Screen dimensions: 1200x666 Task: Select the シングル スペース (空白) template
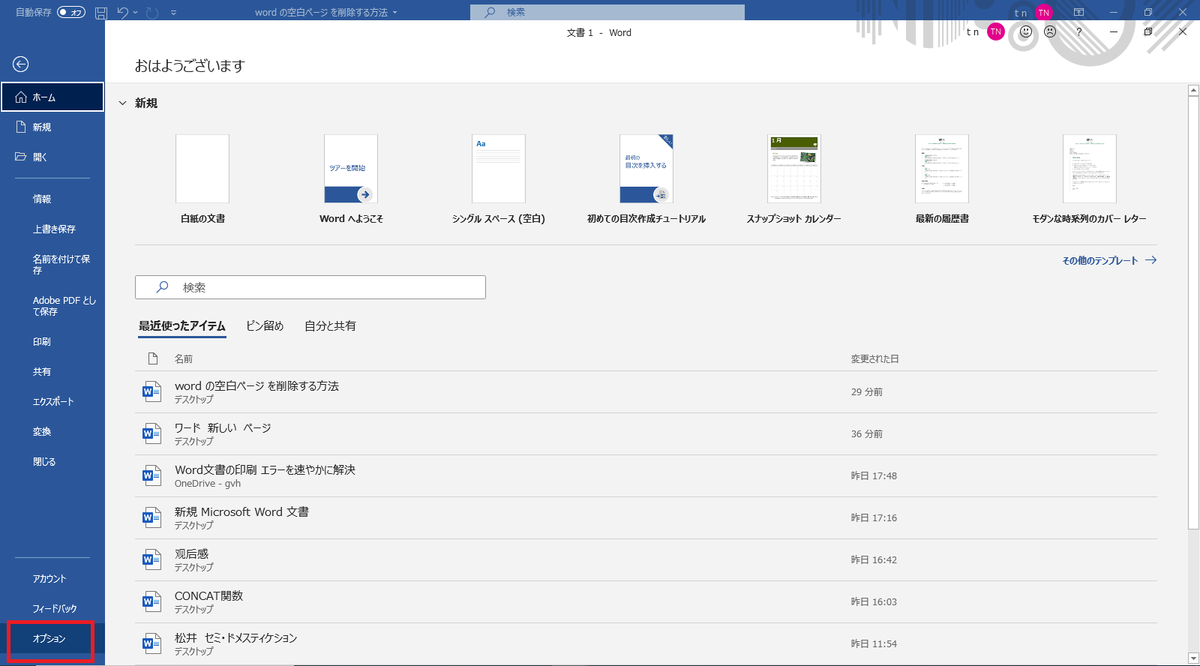click(x=498, y=169)
